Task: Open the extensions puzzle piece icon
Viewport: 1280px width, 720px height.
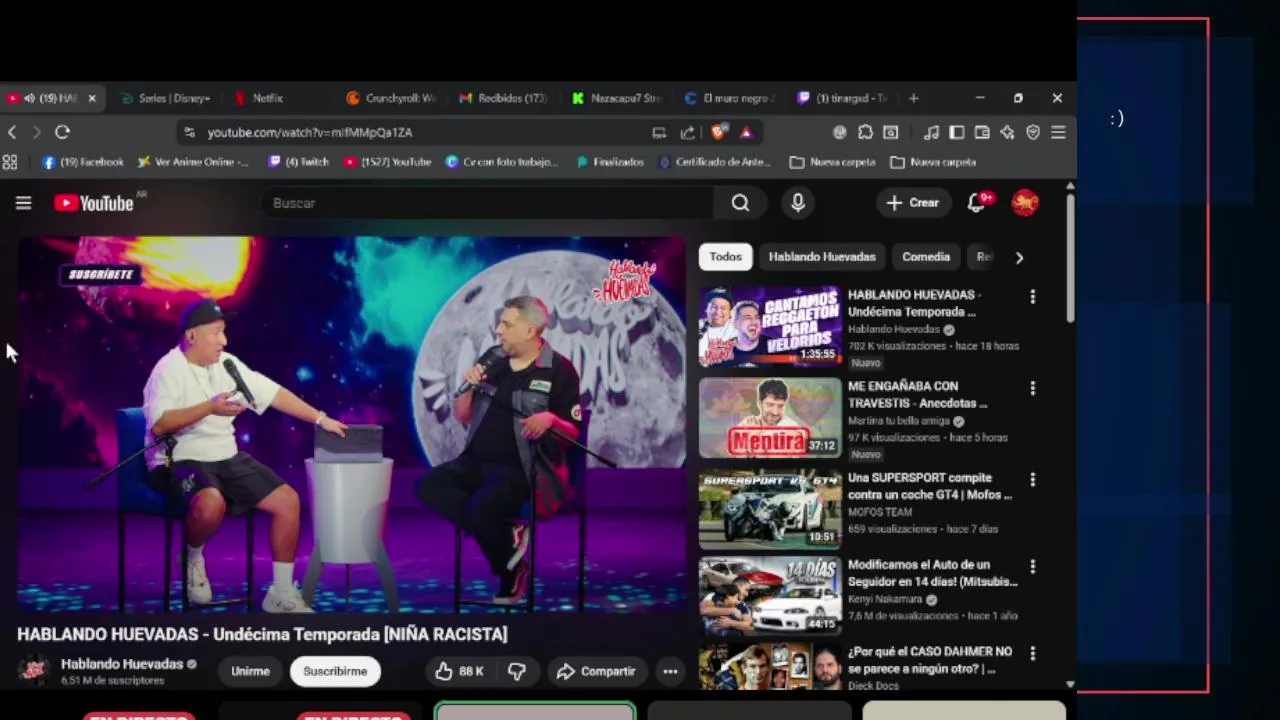Action: 865,132
